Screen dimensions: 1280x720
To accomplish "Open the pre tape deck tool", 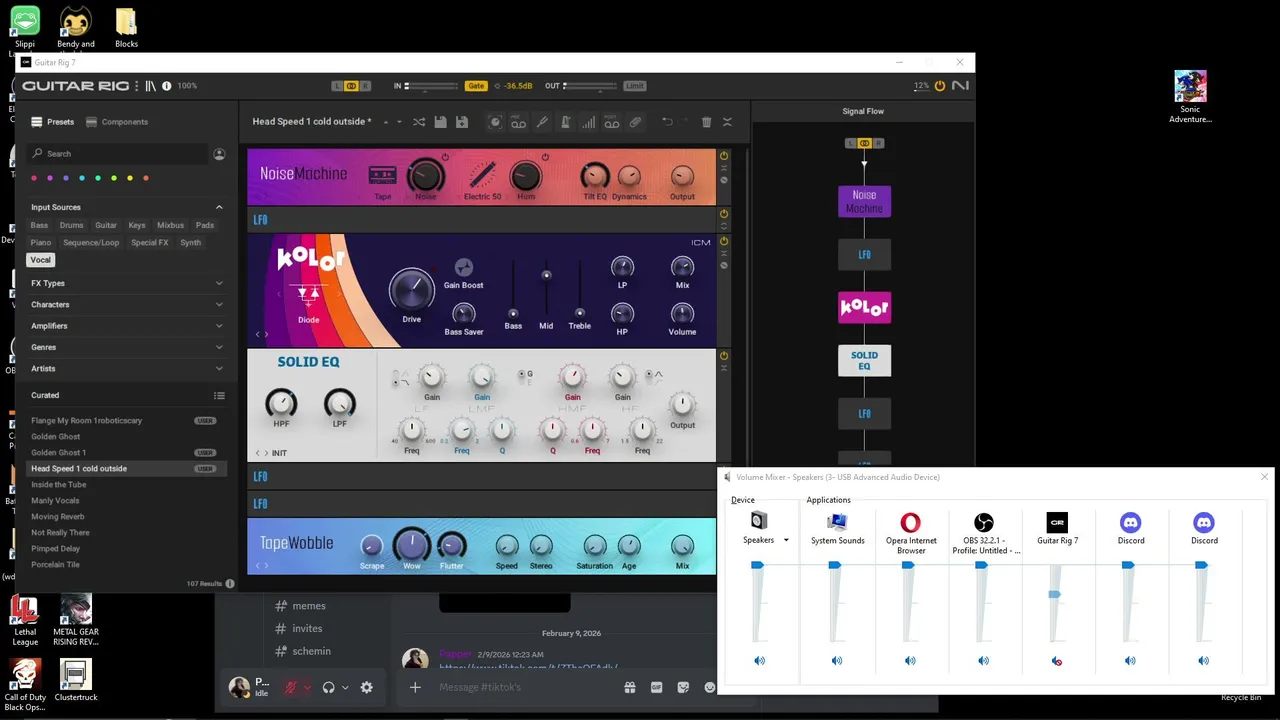I will [x=518, y=122].
